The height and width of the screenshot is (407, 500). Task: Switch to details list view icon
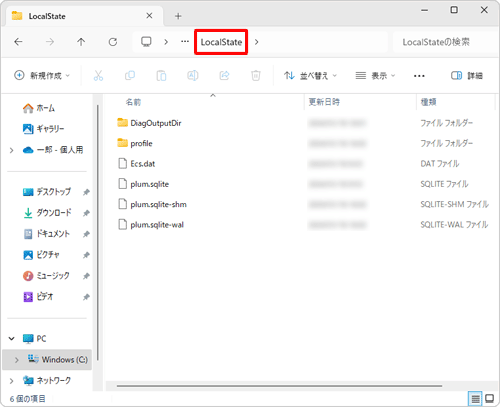[475, 398]
